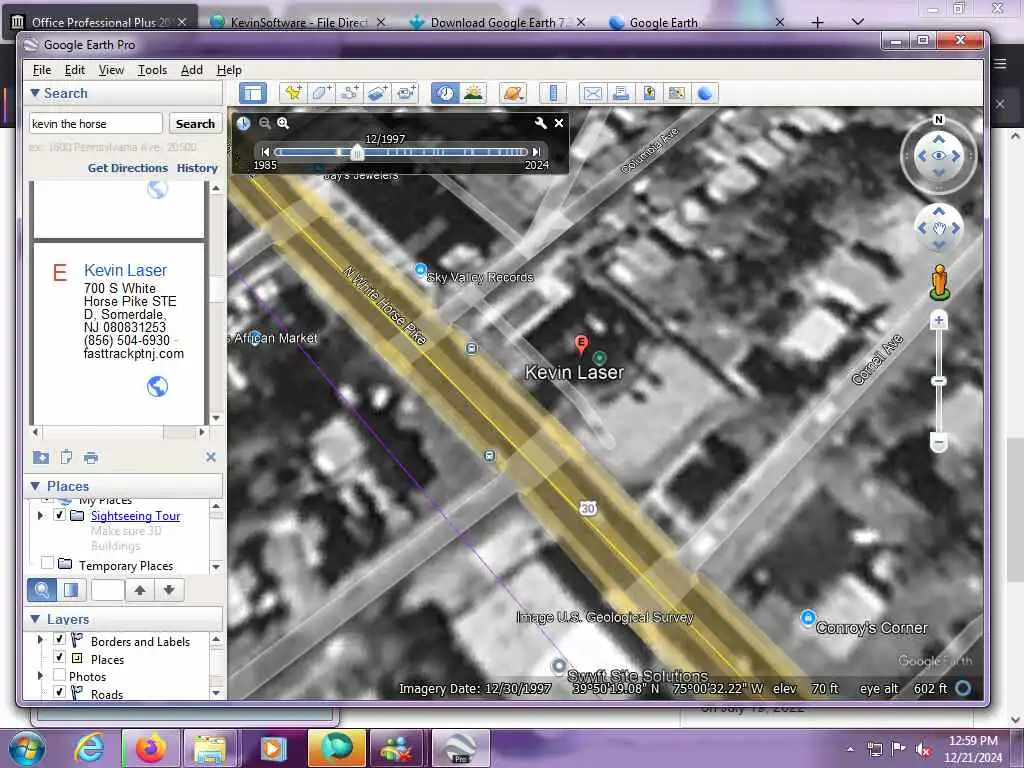Click the time slider clock icon
This screenshot has height=768, width=1024.
pyautogui.click(x=244, y=123)
